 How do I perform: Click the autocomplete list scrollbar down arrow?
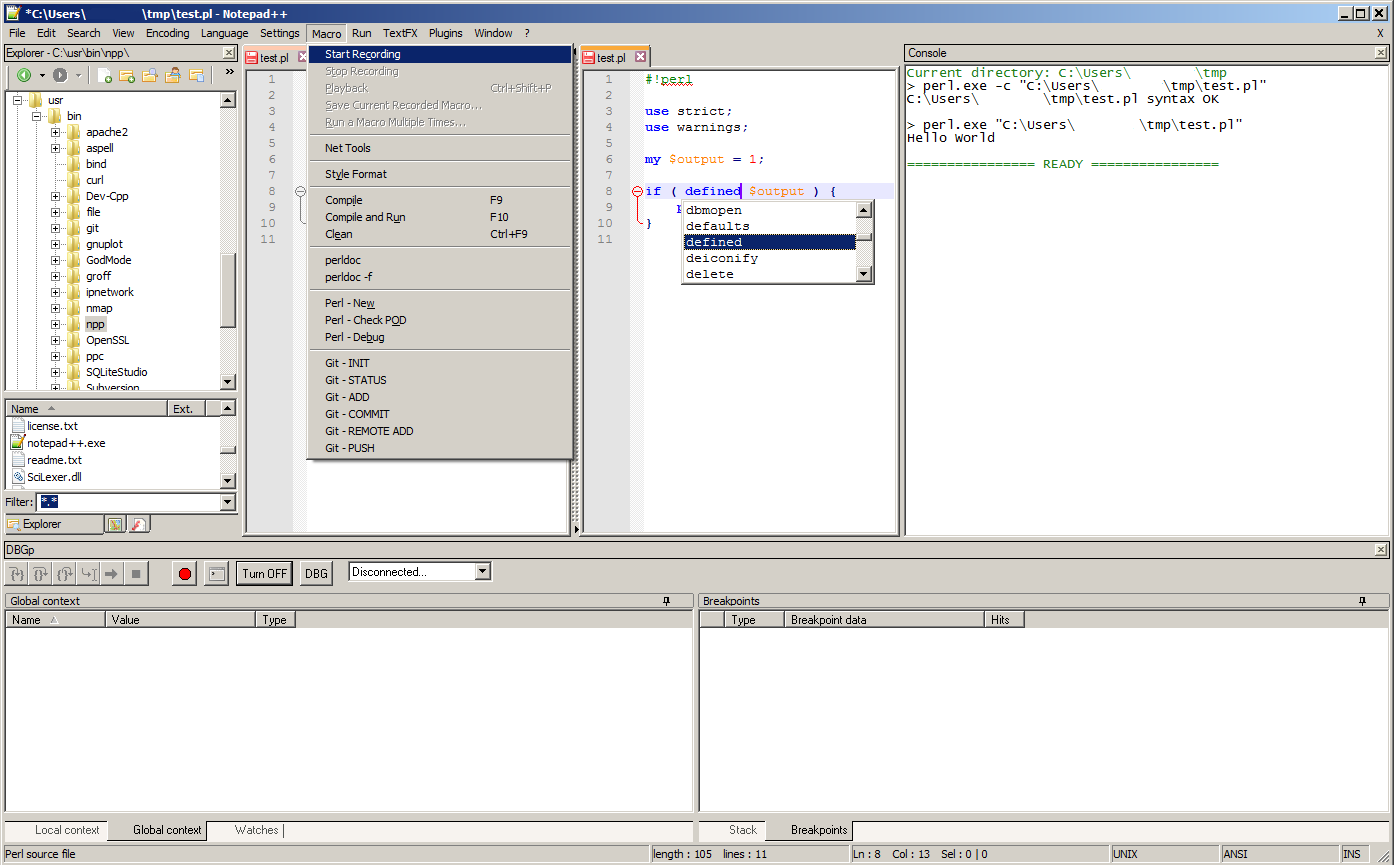click(x=862, y=275)
